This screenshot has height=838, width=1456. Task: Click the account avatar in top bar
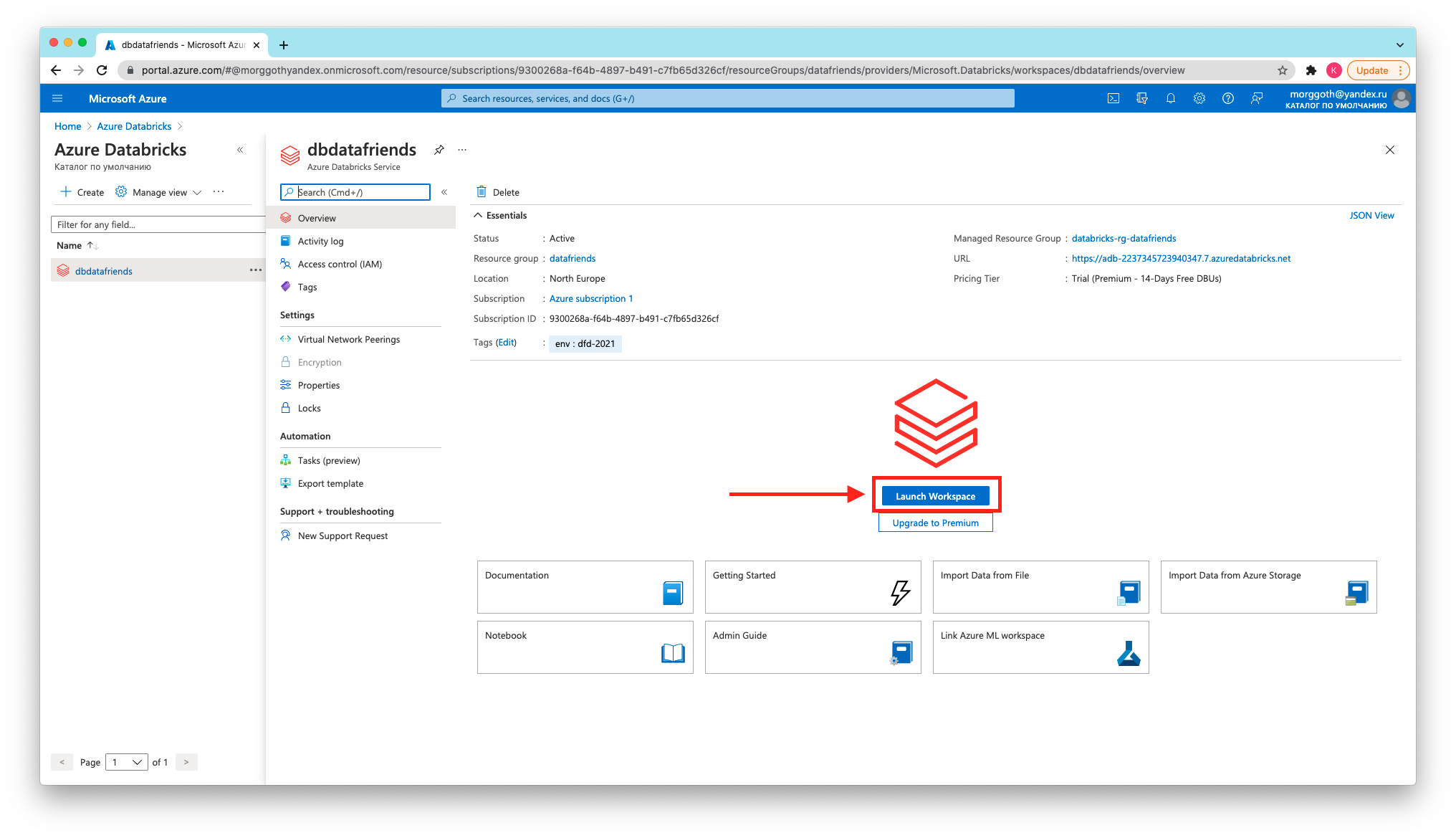click(x=1402, y=98)
